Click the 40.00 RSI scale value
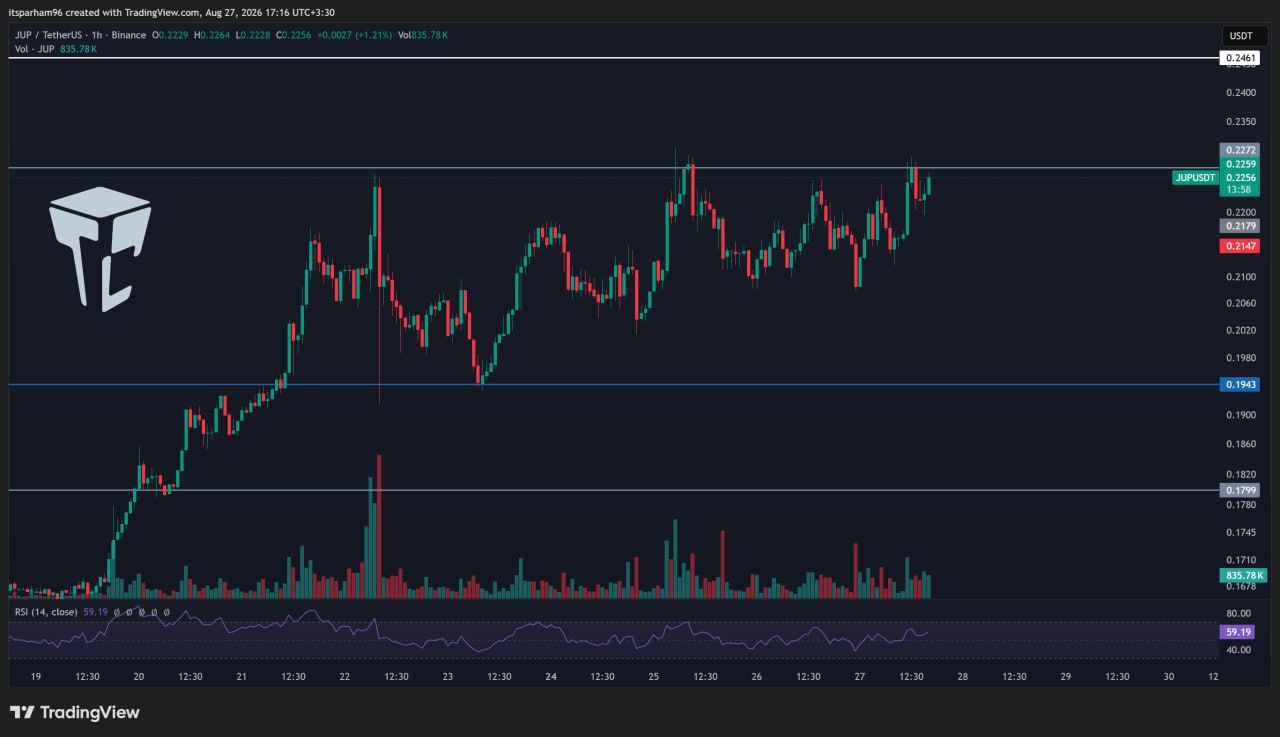 [x=1239, y=650]
